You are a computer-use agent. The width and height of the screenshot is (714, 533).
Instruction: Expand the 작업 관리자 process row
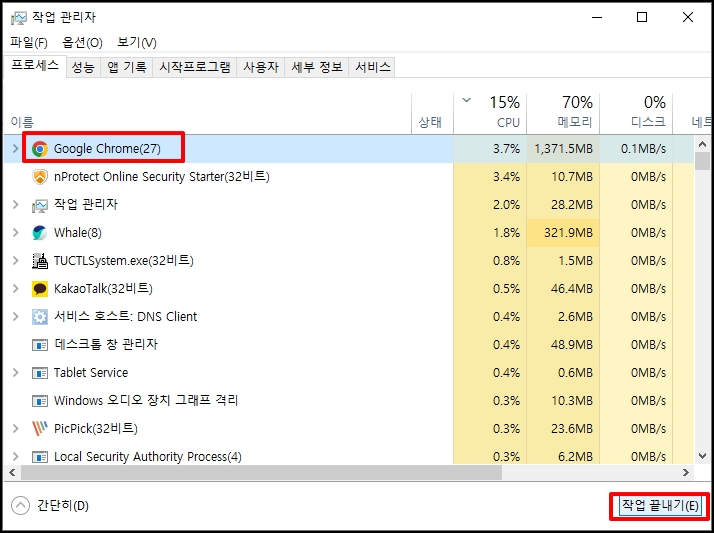(15, 204)
